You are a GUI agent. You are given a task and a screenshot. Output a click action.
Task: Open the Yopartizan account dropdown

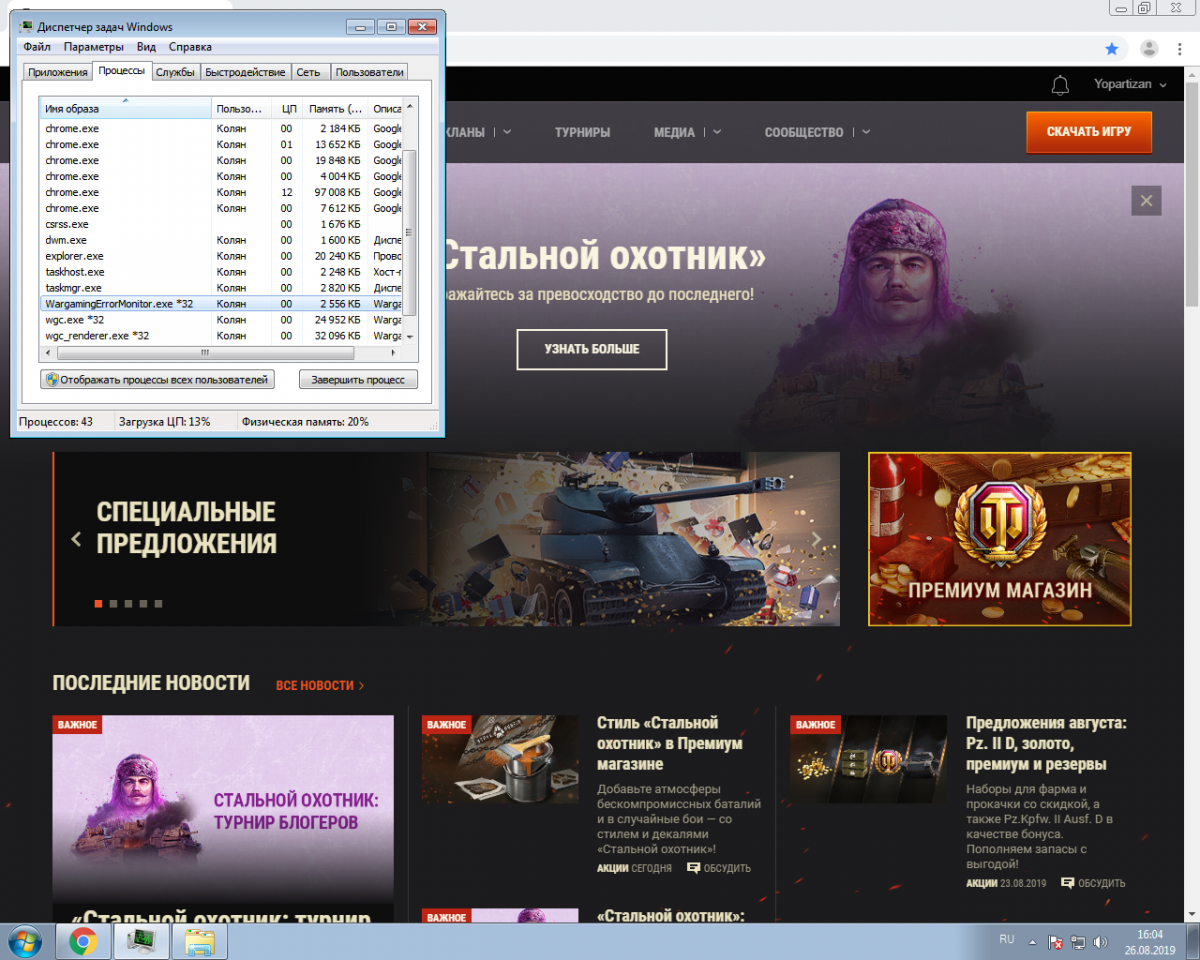click(x=1130, y=85)
